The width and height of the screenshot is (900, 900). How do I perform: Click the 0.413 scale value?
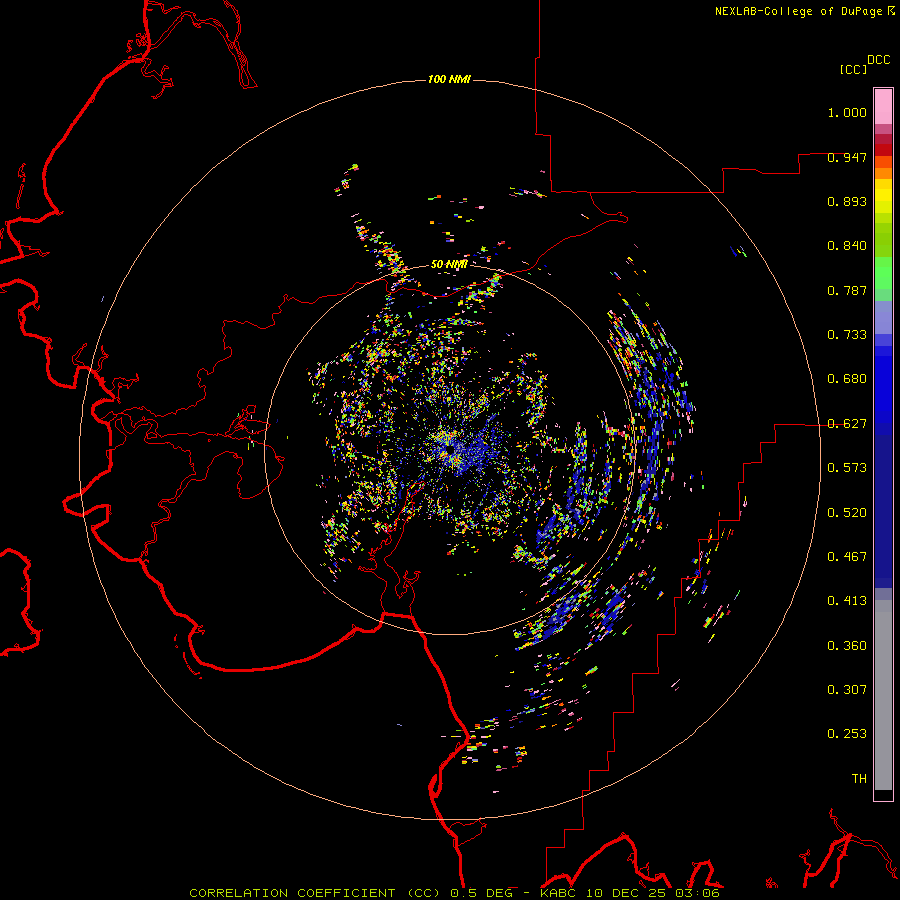[847, 601]
